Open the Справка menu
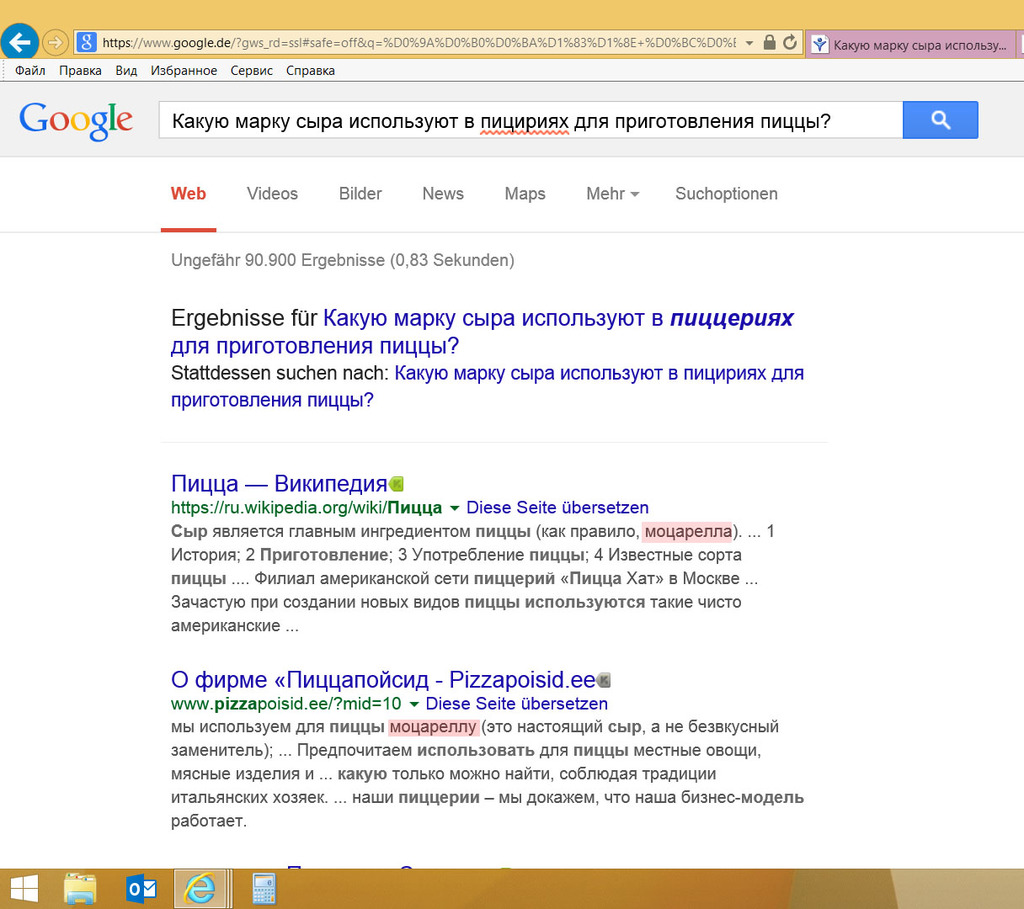Screen dimensions: 1024x909 click(310, 71)
